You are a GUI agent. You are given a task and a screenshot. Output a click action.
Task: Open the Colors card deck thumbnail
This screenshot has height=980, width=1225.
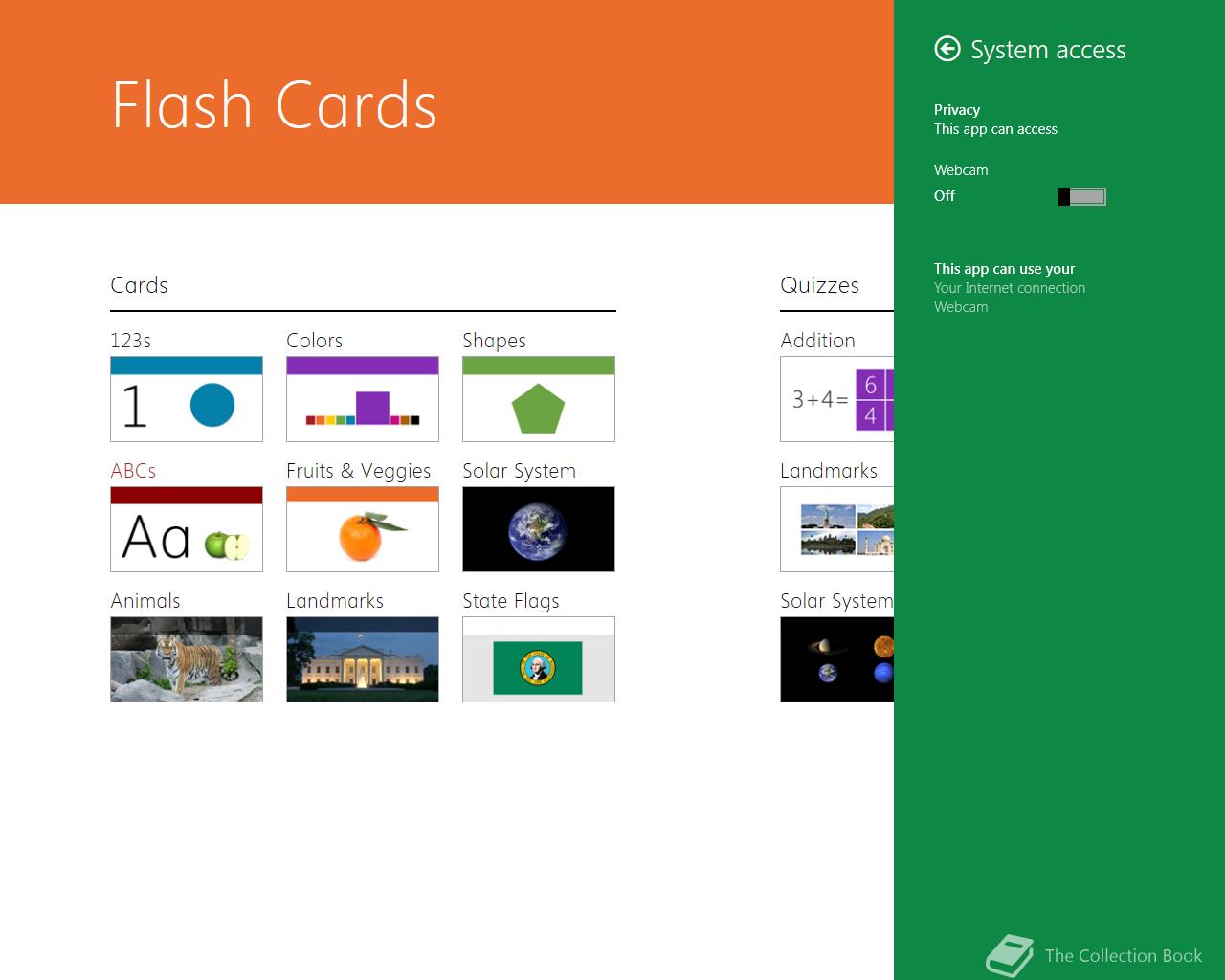(x=363, y=399)
